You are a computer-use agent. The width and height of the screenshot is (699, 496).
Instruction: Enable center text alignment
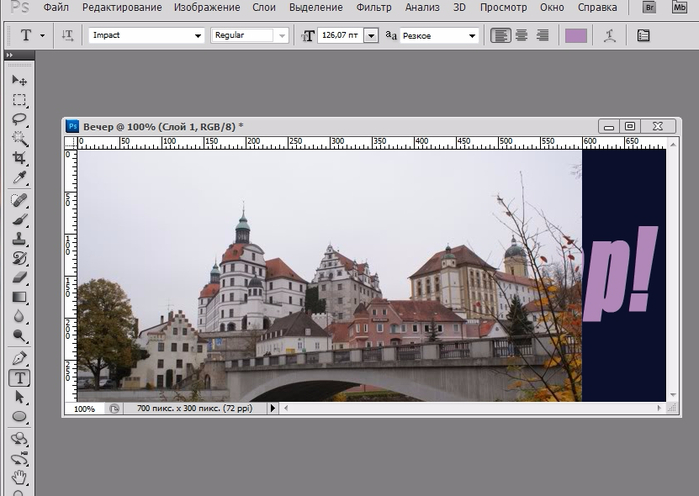[x=521, y=35]
